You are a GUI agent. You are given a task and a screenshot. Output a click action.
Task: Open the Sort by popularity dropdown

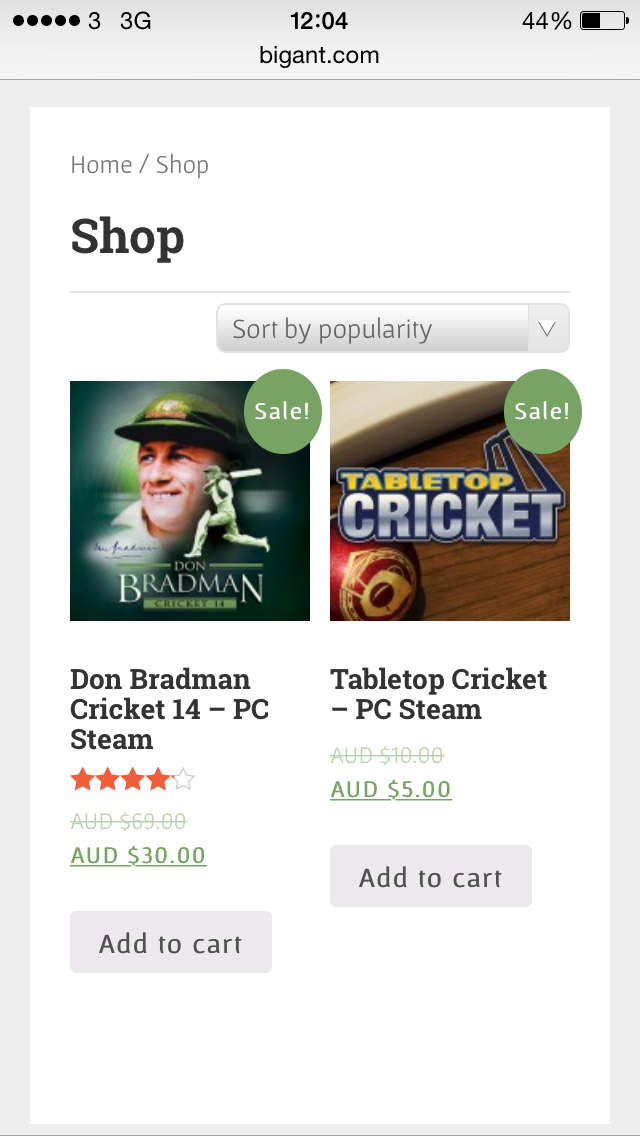click(393, 328)
